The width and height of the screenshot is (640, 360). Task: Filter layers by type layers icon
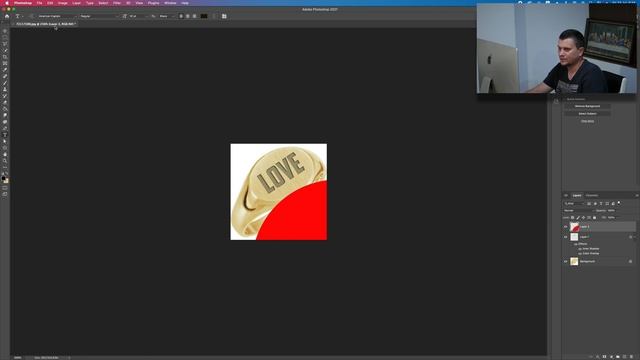(x=601, y=204)
